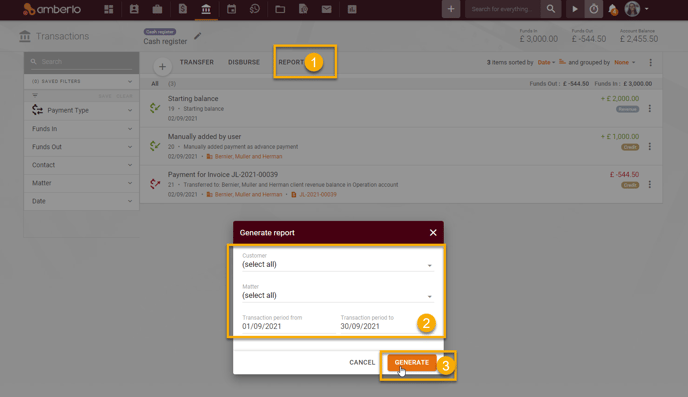Click the search magnifier icon

tap(551, 9)
